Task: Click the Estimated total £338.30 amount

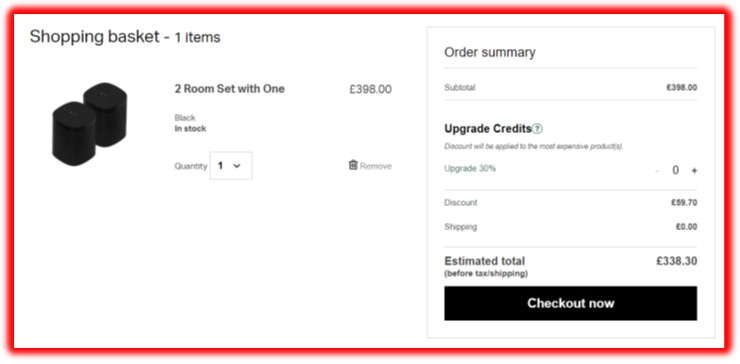Action: (x=676, y=261)
